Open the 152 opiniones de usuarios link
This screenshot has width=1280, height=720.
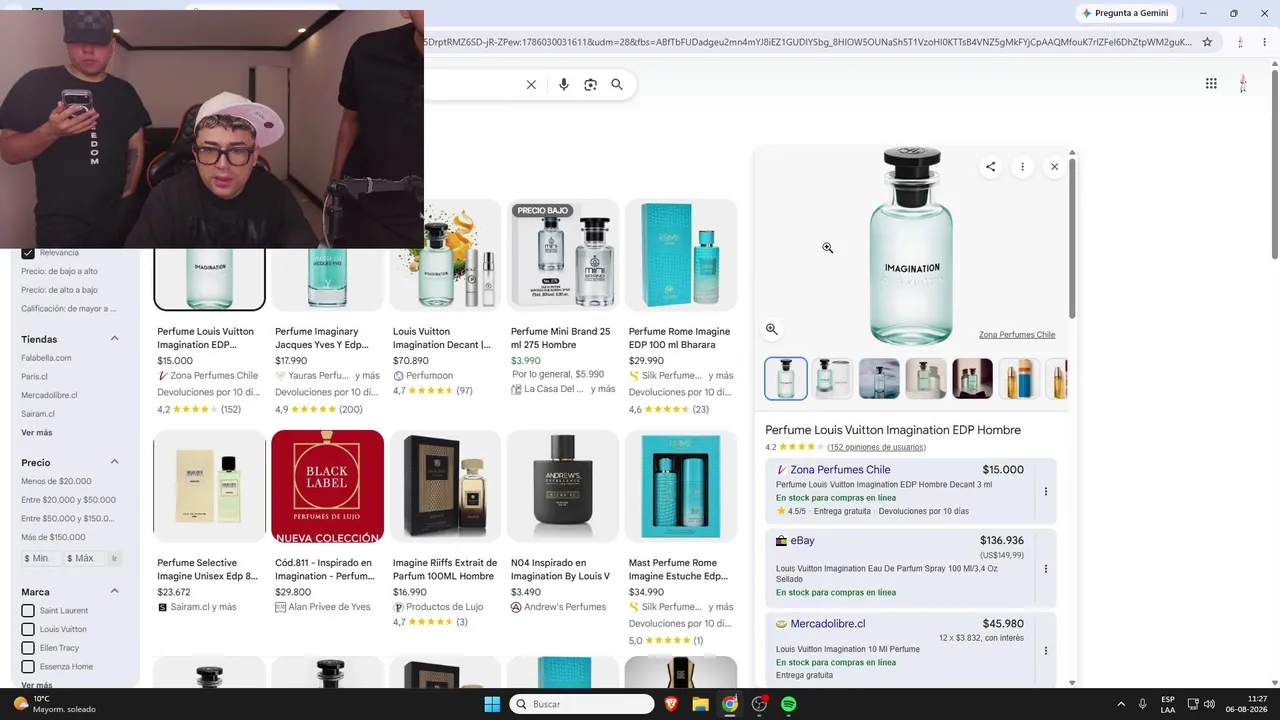pos(876,447)
